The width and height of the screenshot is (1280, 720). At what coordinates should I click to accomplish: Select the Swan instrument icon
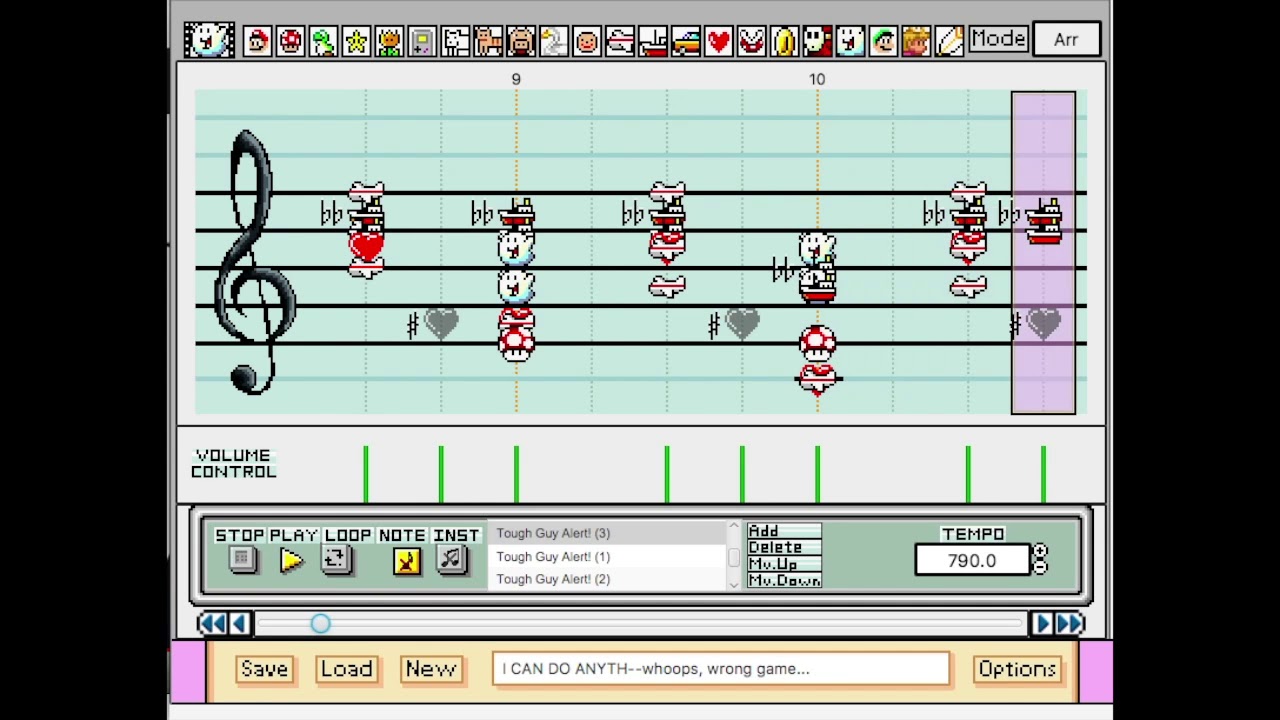(554, 41)
